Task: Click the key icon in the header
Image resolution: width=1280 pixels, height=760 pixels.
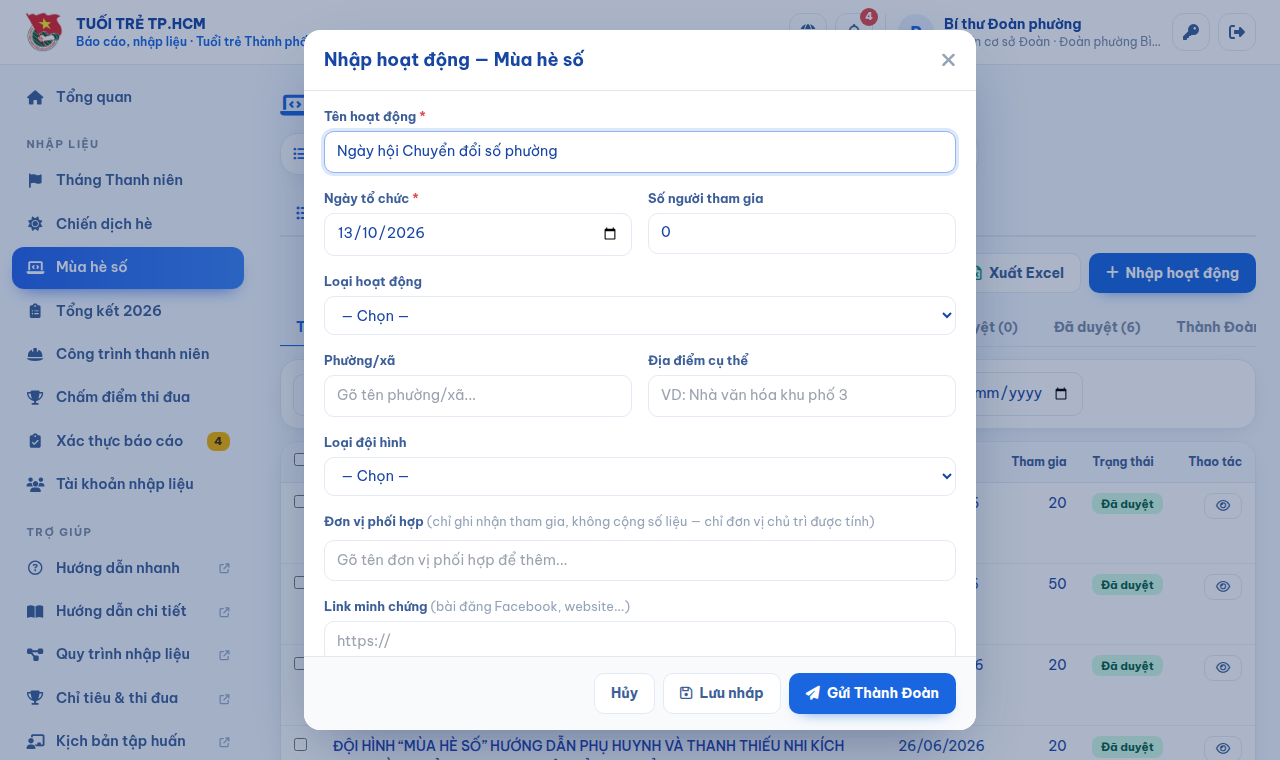Action: click(1191, 32)
